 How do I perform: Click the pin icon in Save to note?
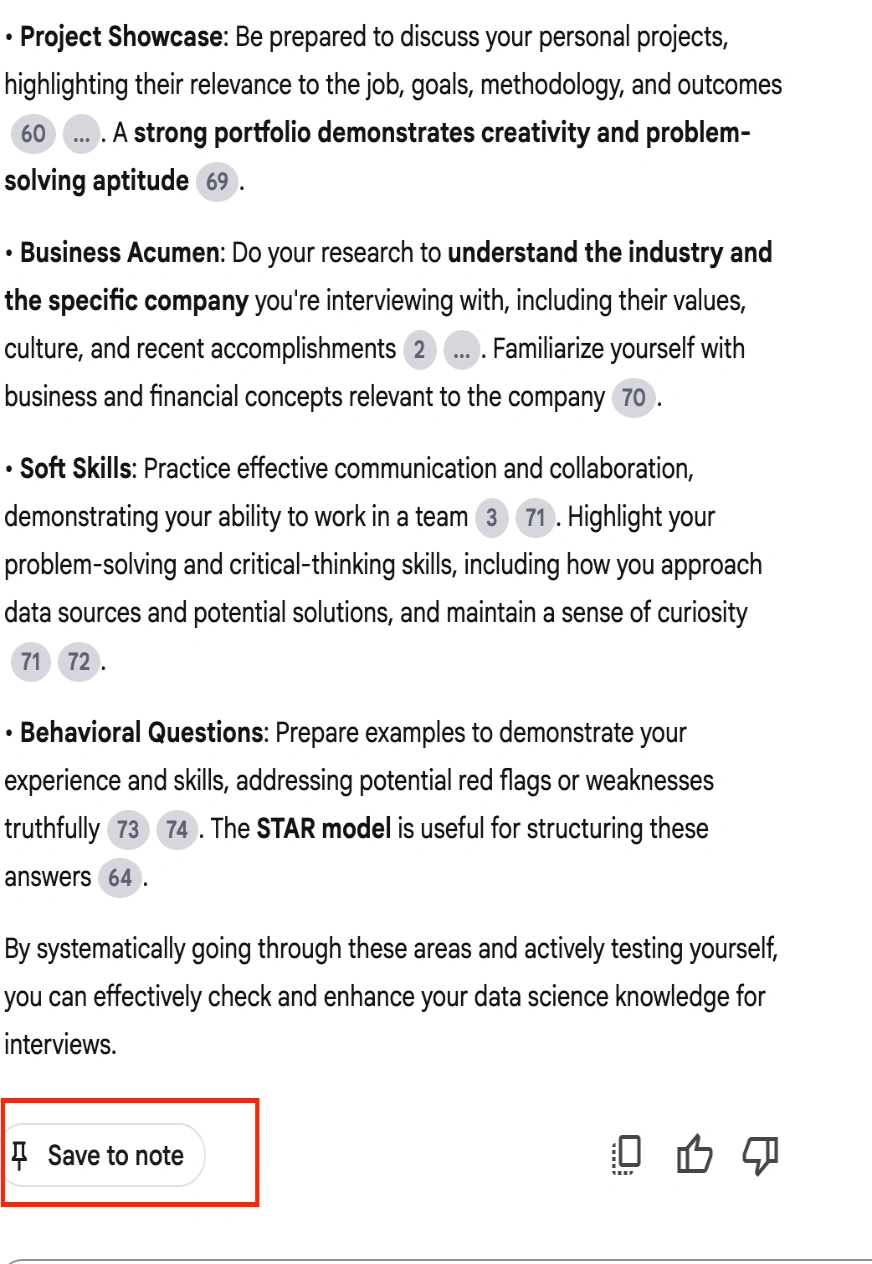19,1156
